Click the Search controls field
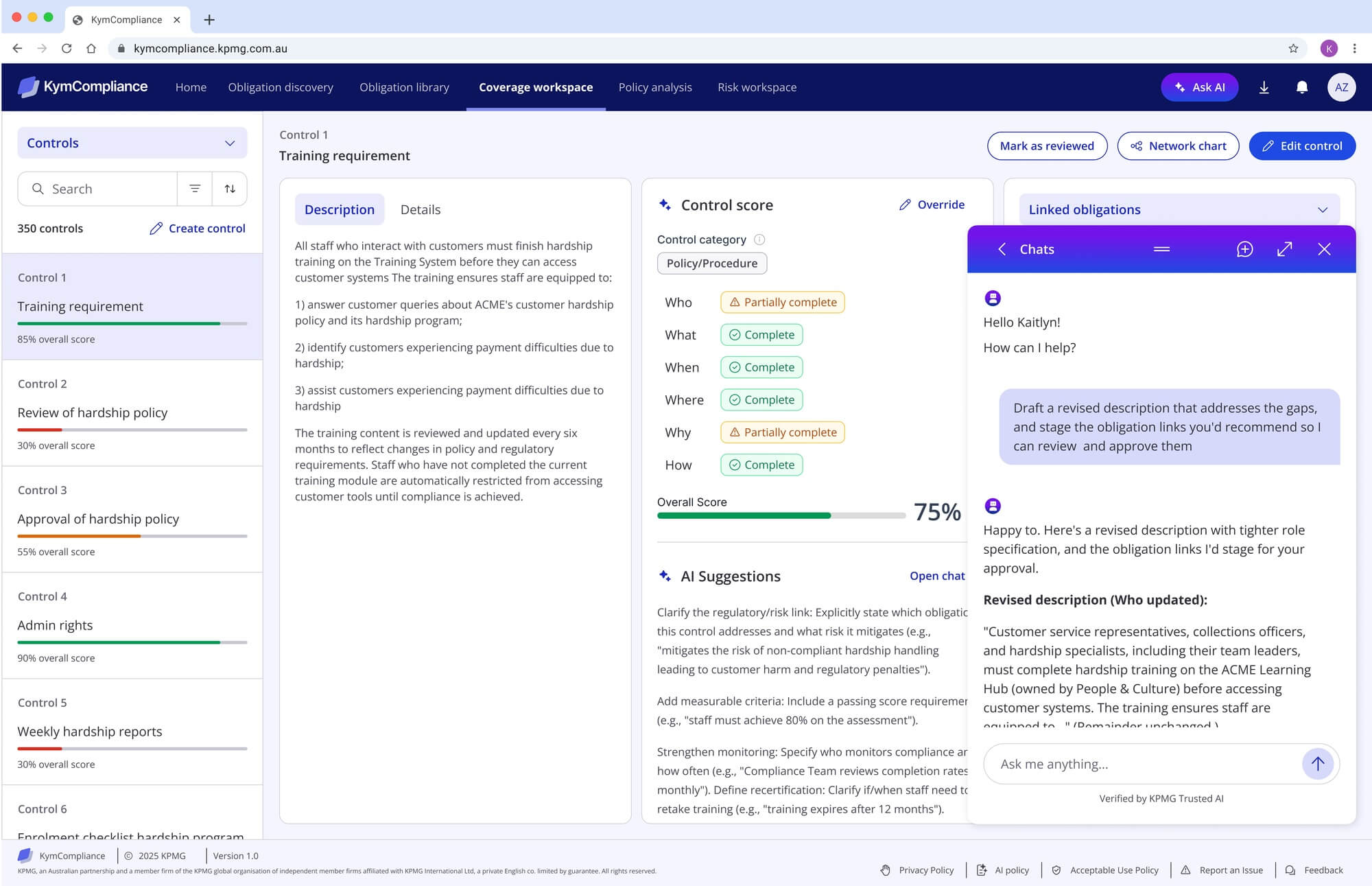1372x886 pixels. click(97, 189)
